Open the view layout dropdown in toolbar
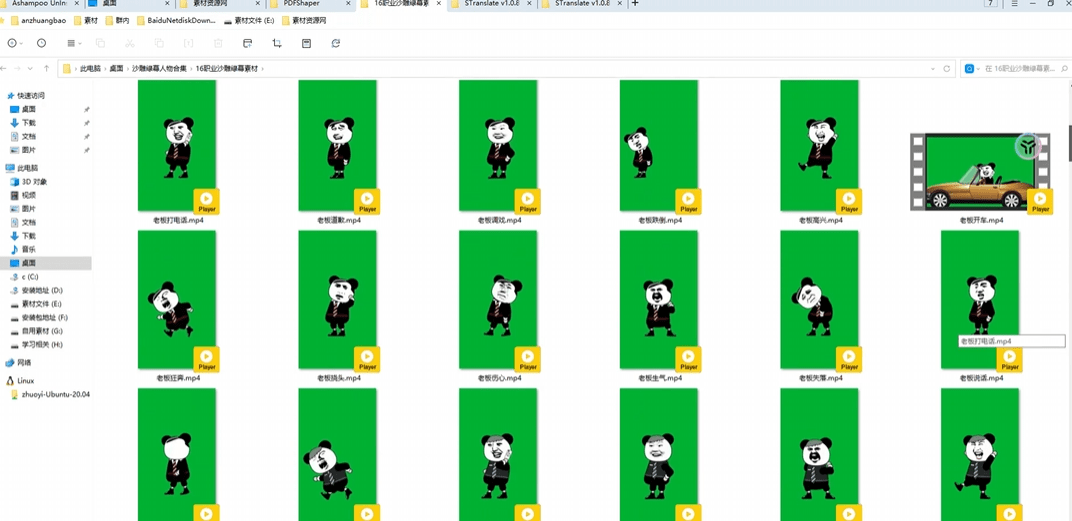 coord(74,44)
